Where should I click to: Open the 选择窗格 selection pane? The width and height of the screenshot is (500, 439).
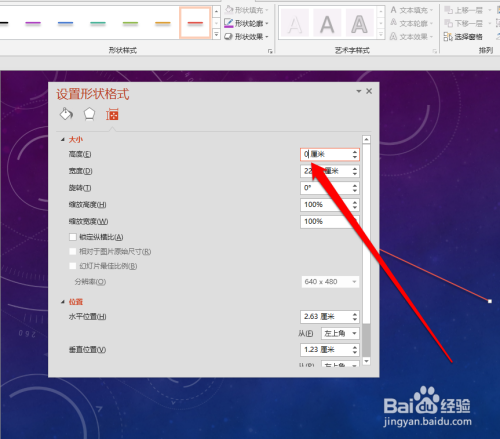463,36
